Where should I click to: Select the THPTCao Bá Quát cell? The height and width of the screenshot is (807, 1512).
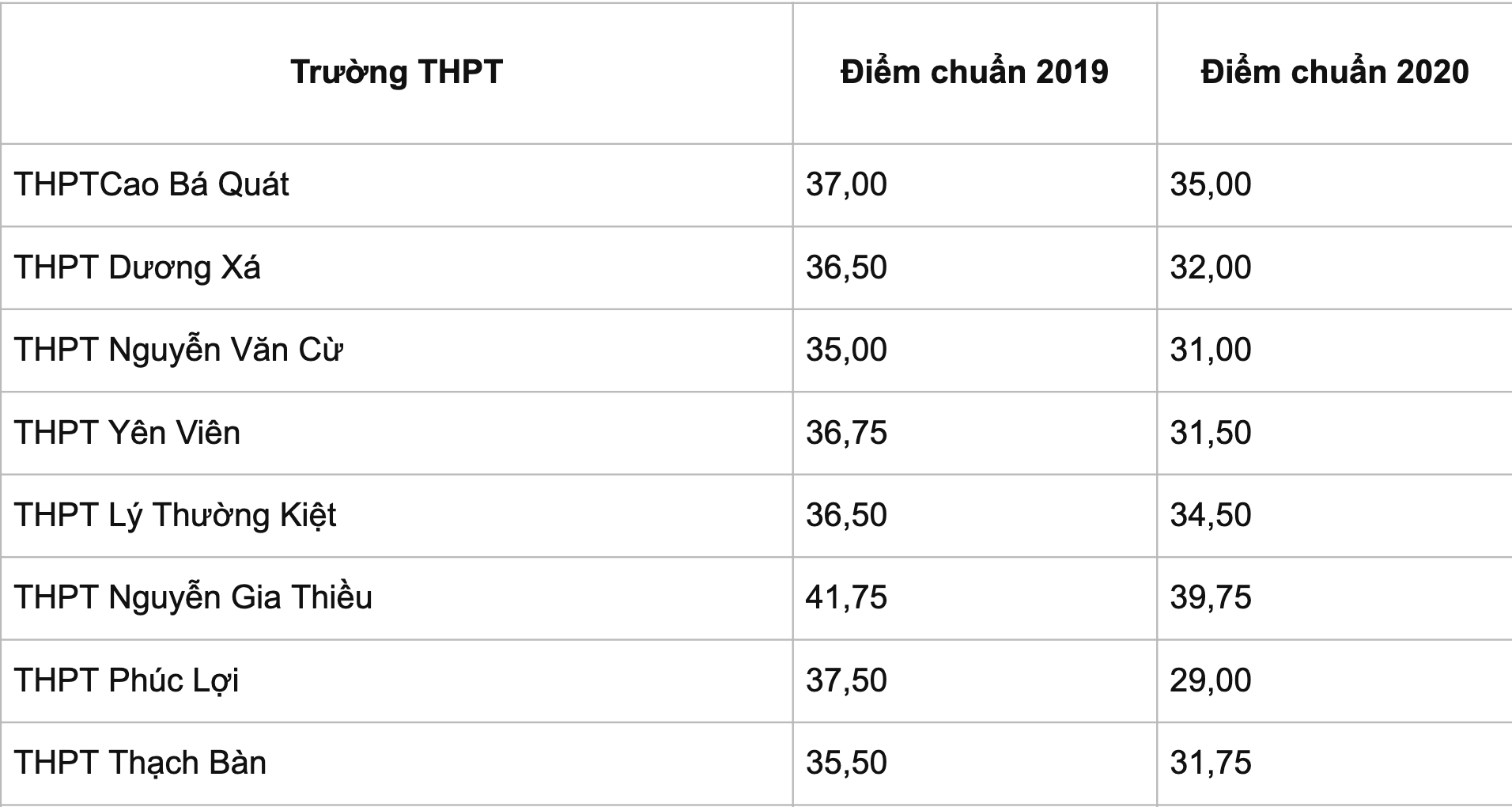point(152,184)
